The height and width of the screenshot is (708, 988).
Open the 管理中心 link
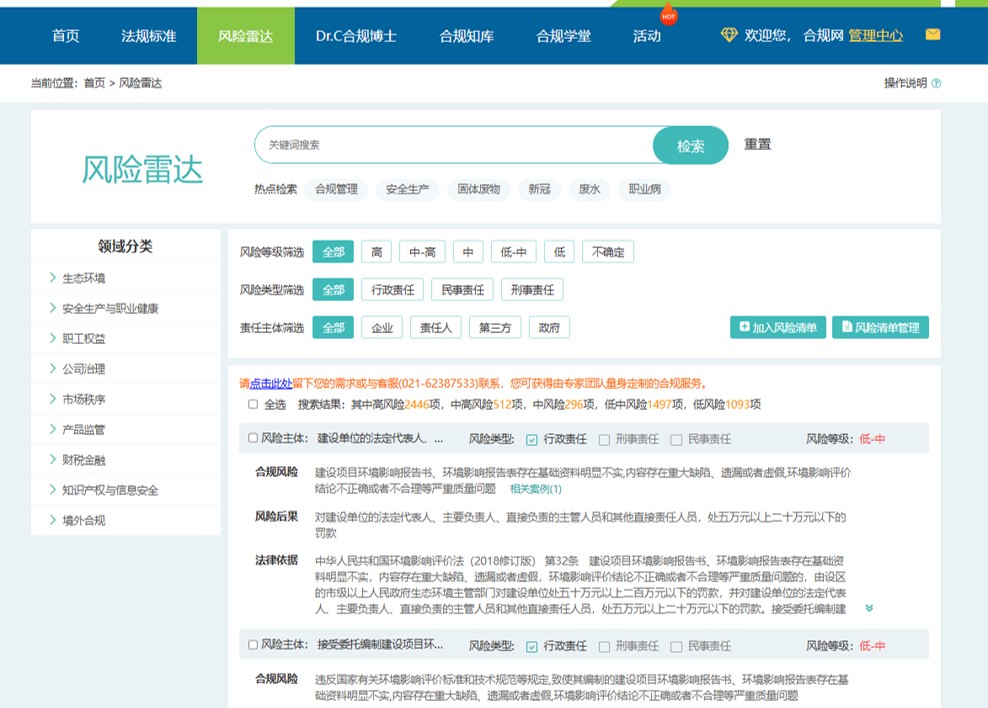coord(875,36)
